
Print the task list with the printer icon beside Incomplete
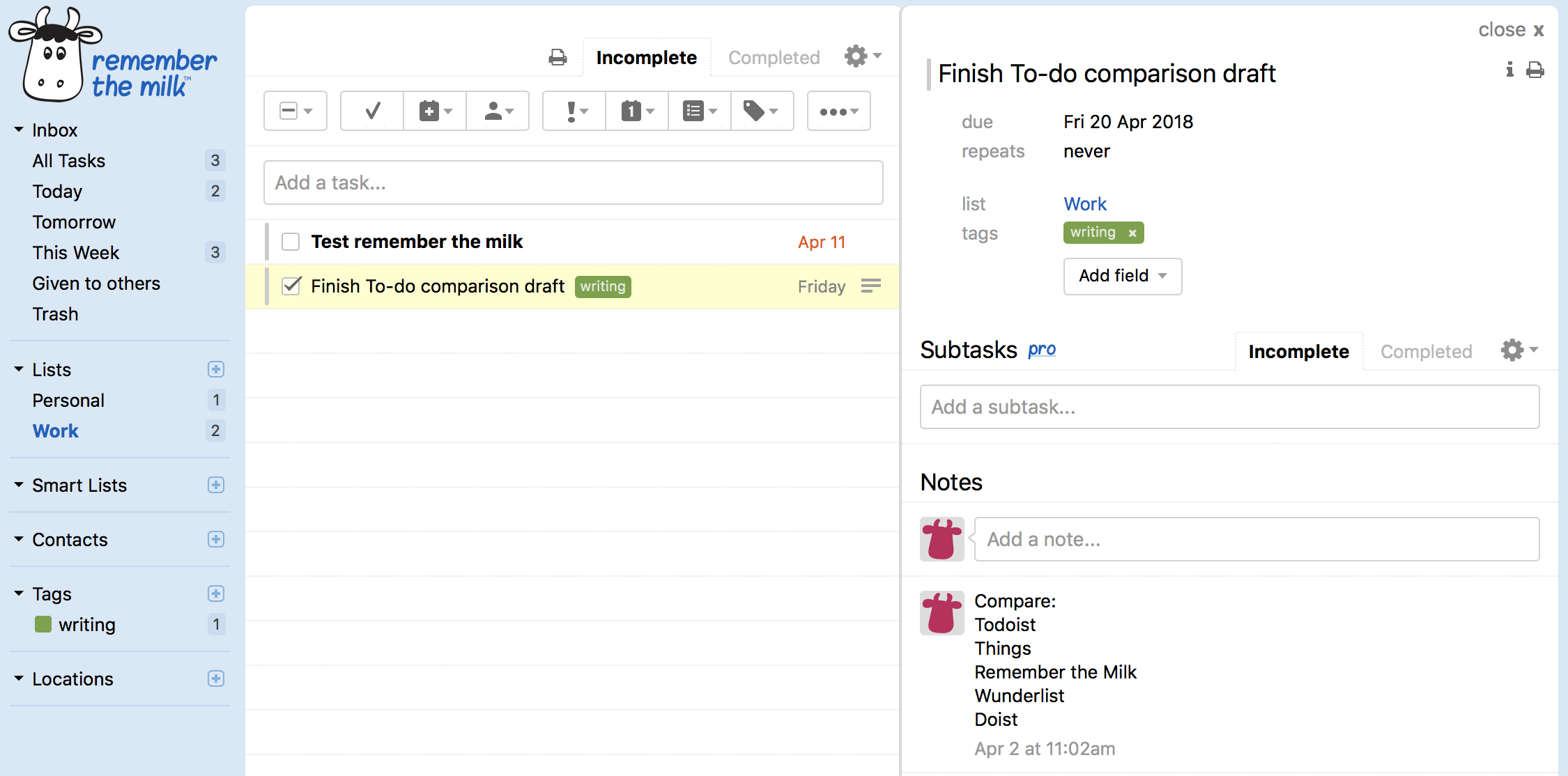tap(558, 57)
